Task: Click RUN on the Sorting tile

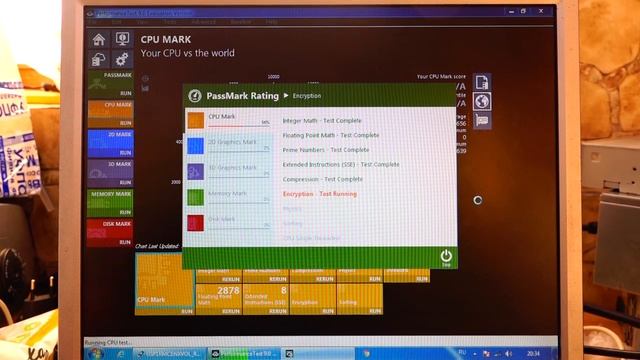Action: 375,311
